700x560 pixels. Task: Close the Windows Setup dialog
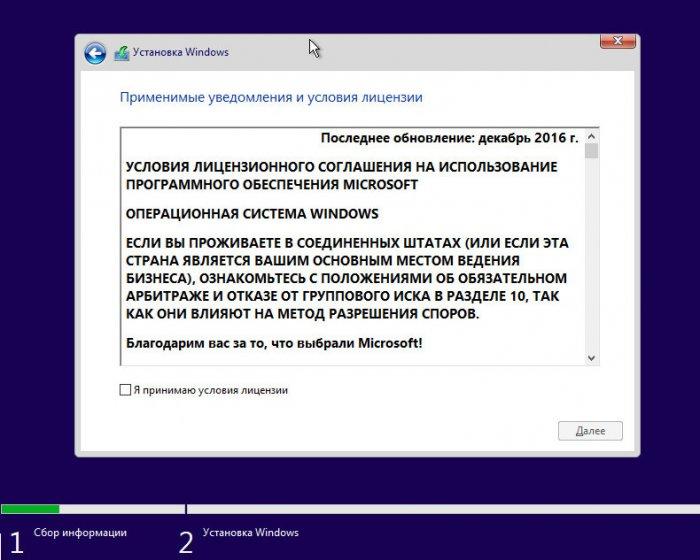[x=618, y=41]
